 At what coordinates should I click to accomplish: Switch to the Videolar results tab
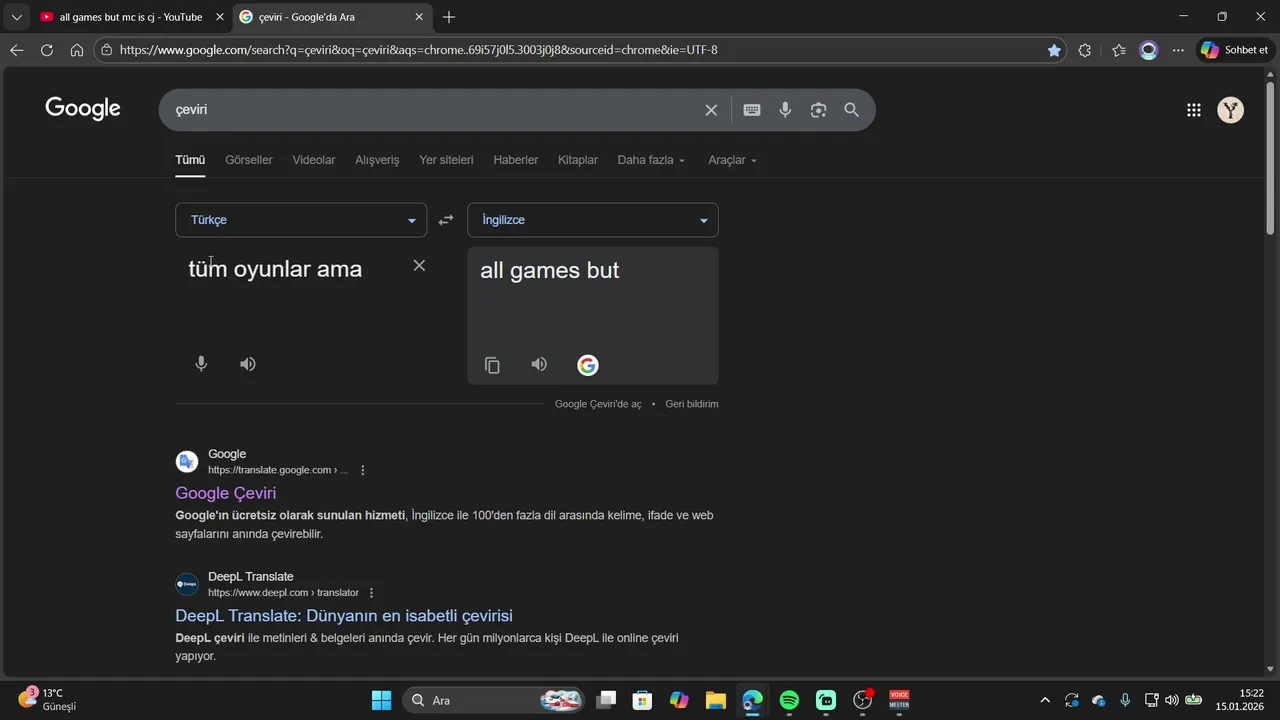pyautogui.click(x=314, y=160)
